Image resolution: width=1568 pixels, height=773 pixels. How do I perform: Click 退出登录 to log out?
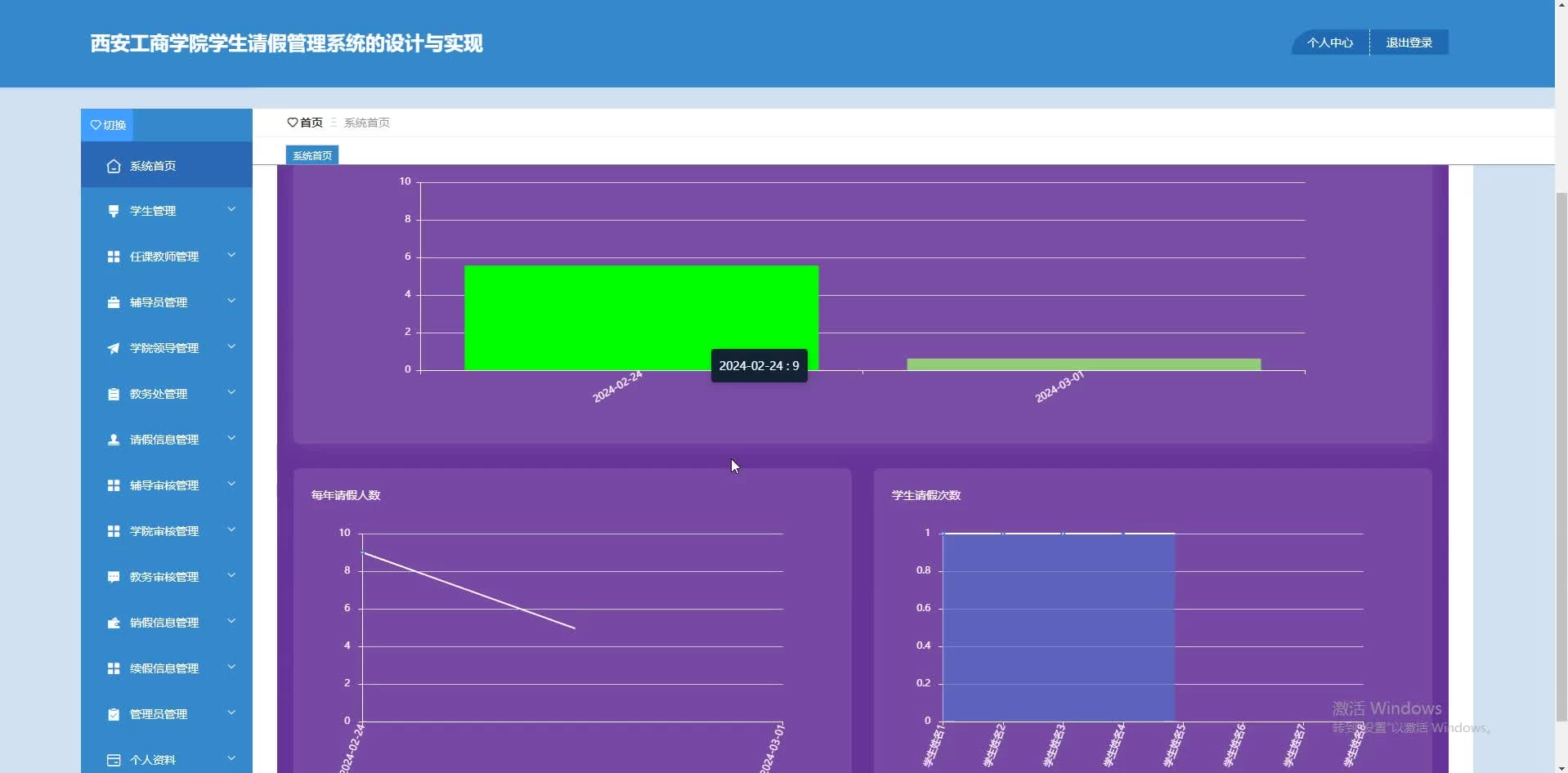tap(1409, 42)
